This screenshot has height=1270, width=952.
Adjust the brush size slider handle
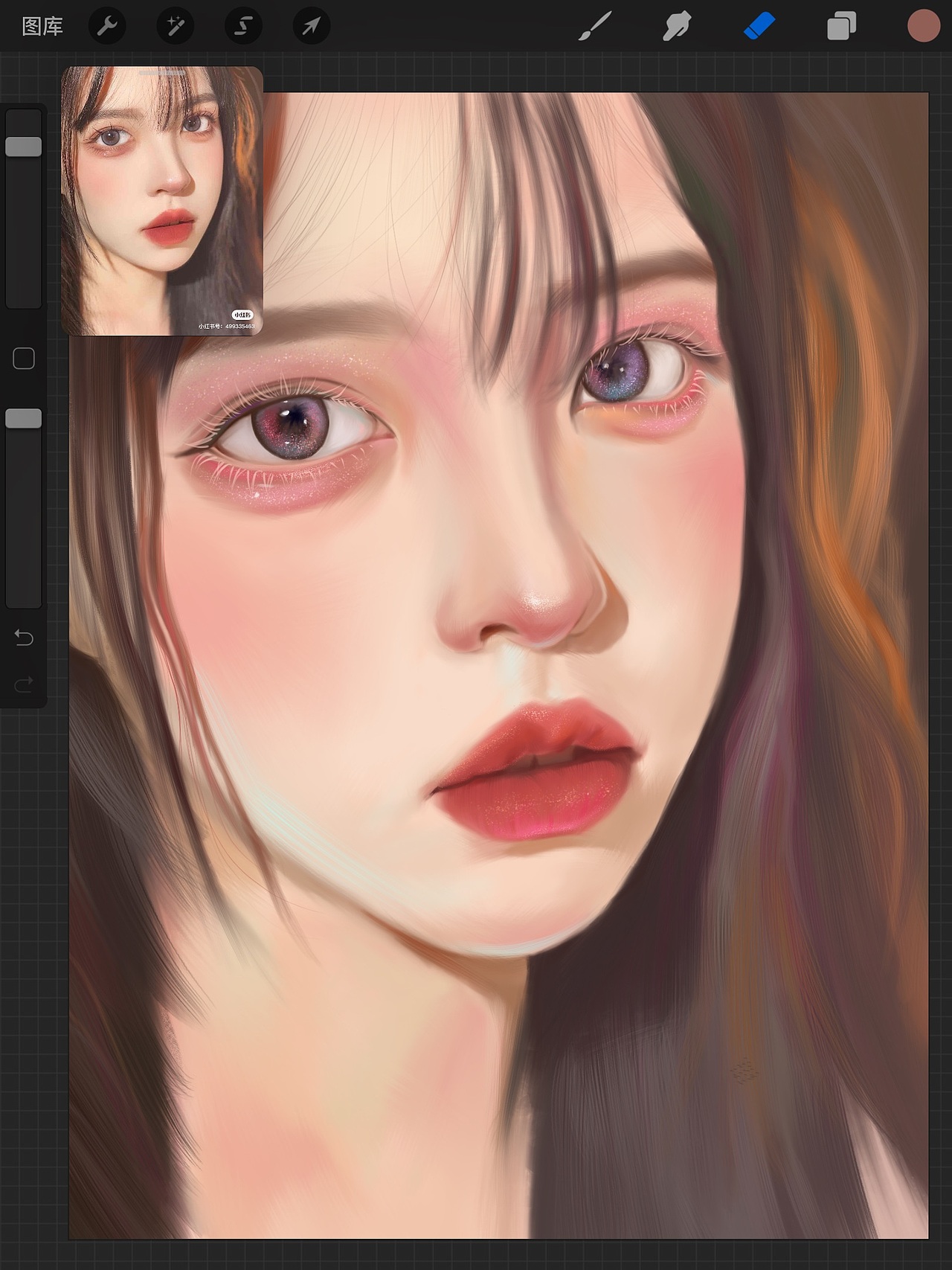[x=24, y=146]
